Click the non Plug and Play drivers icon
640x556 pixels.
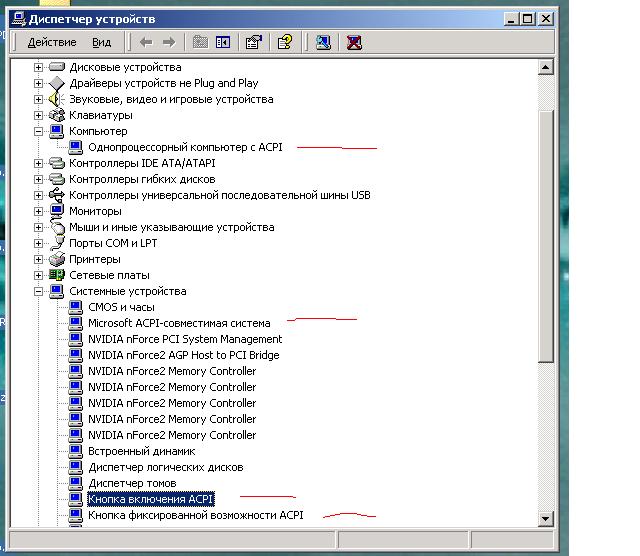(x=57, y=83)
